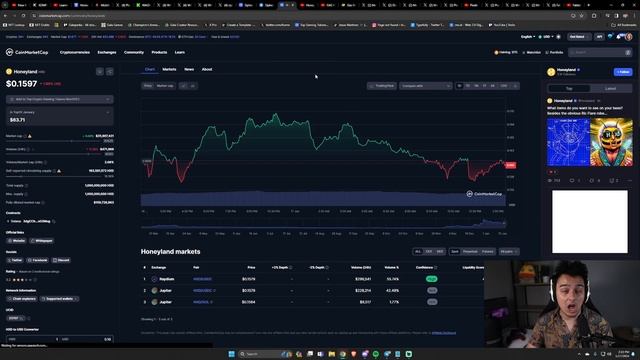
Task: Click the Honeyland bee avatar in community panel
Action: click(551, 72)
